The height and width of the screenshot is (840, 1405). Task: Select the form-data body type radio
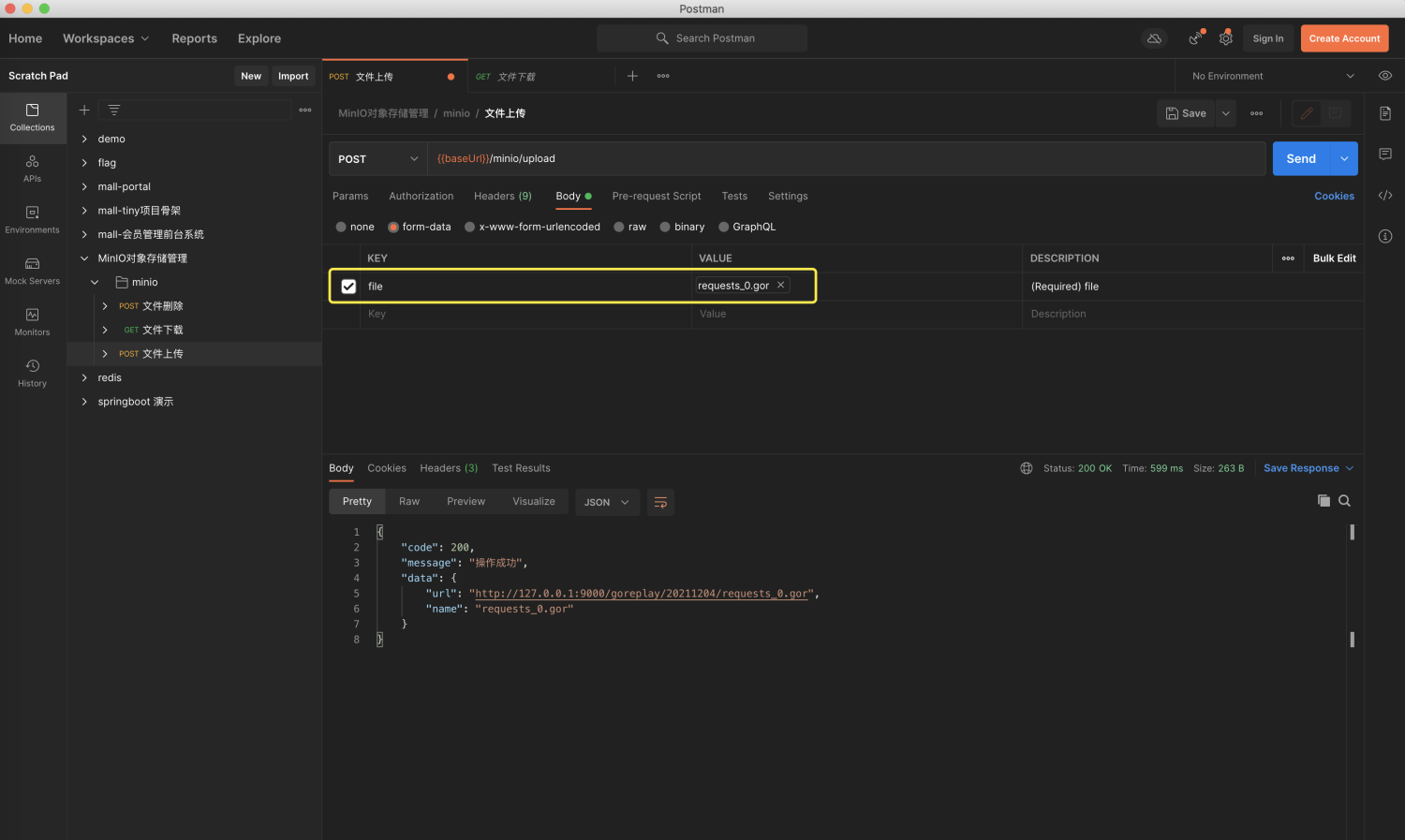point(393,227)
